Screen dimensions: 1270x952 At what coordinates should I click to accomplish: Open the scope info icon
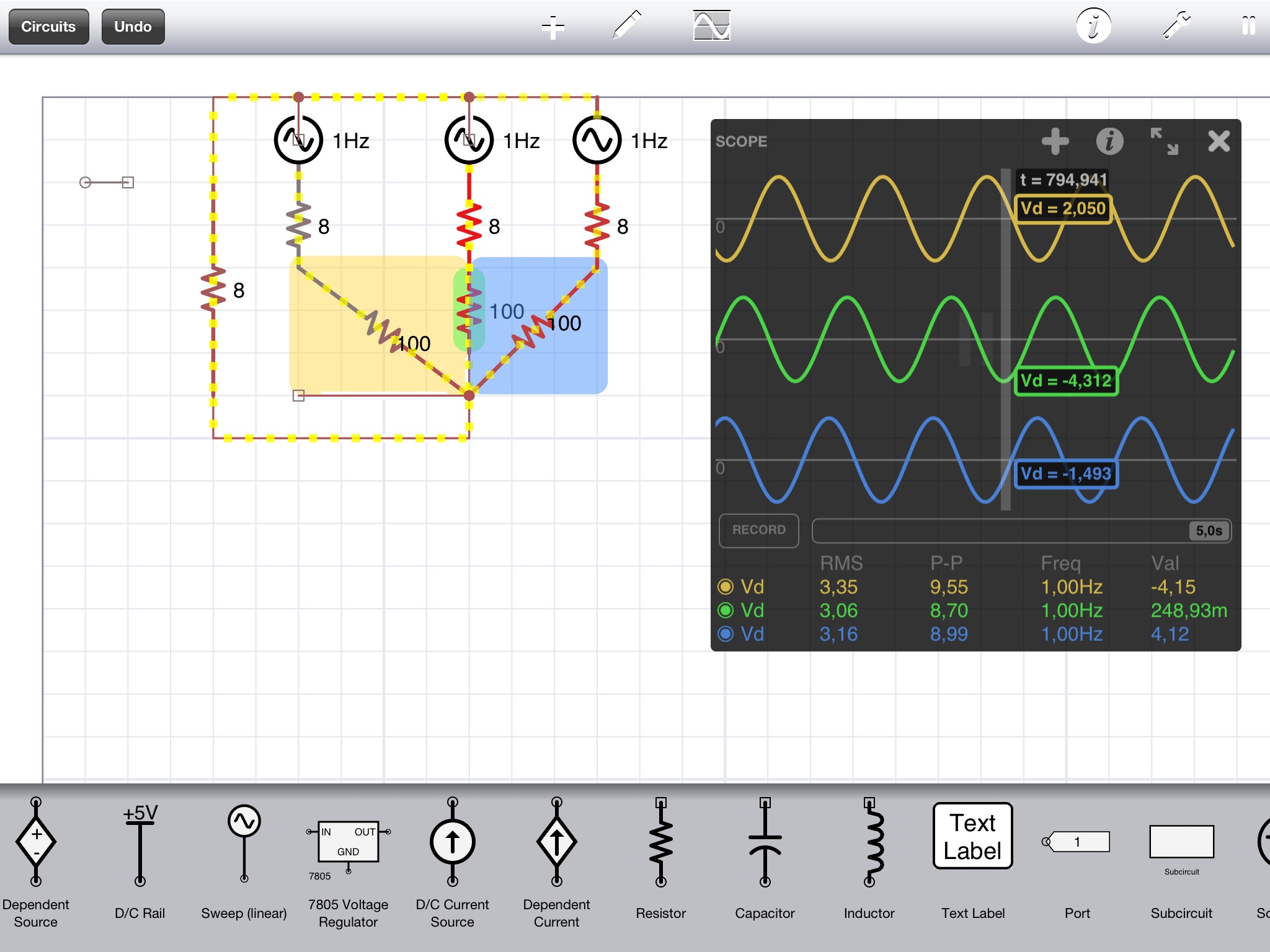click(x=1109, y=141)
